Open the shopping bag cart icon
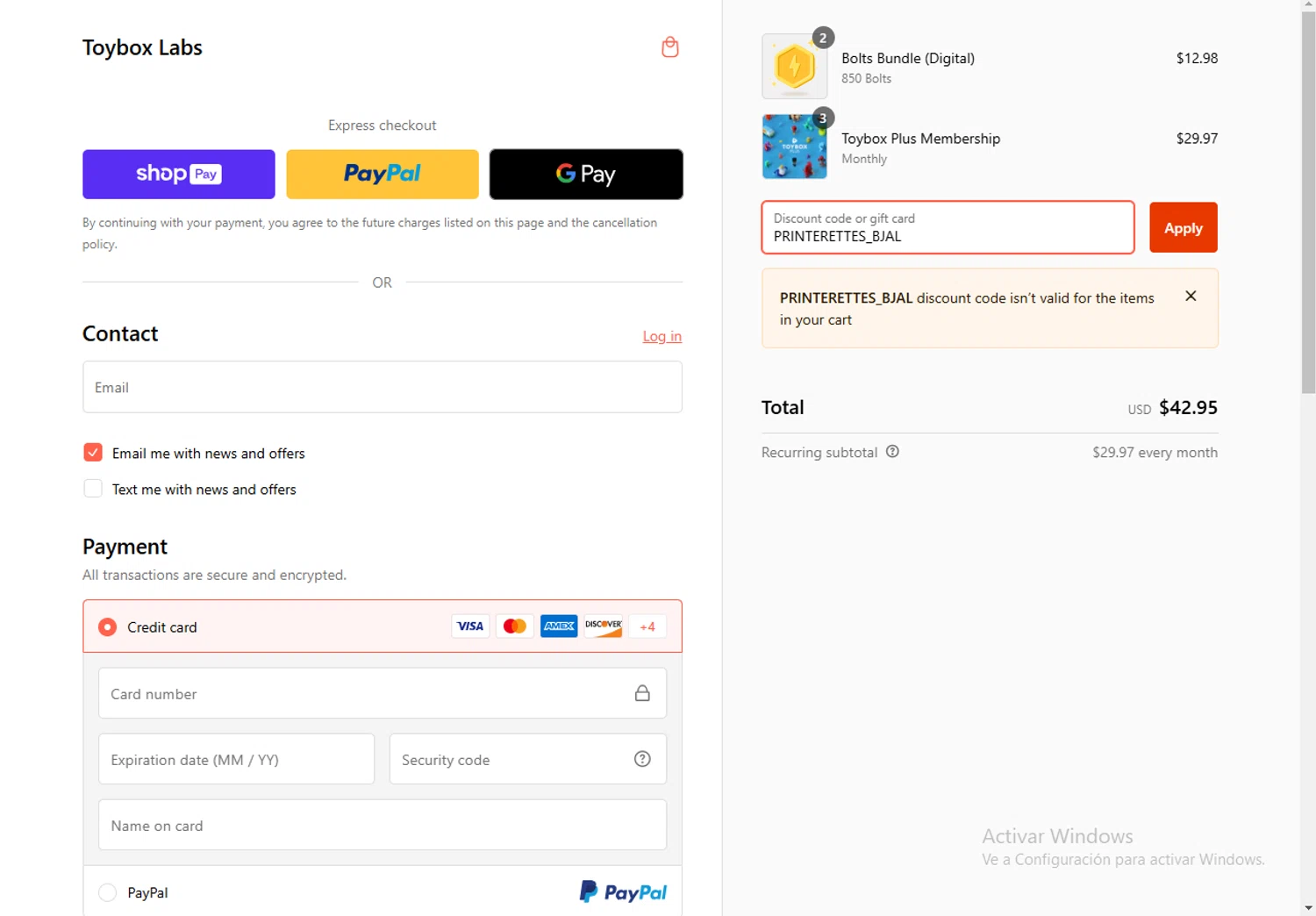1316x916 pixels. 670,47
